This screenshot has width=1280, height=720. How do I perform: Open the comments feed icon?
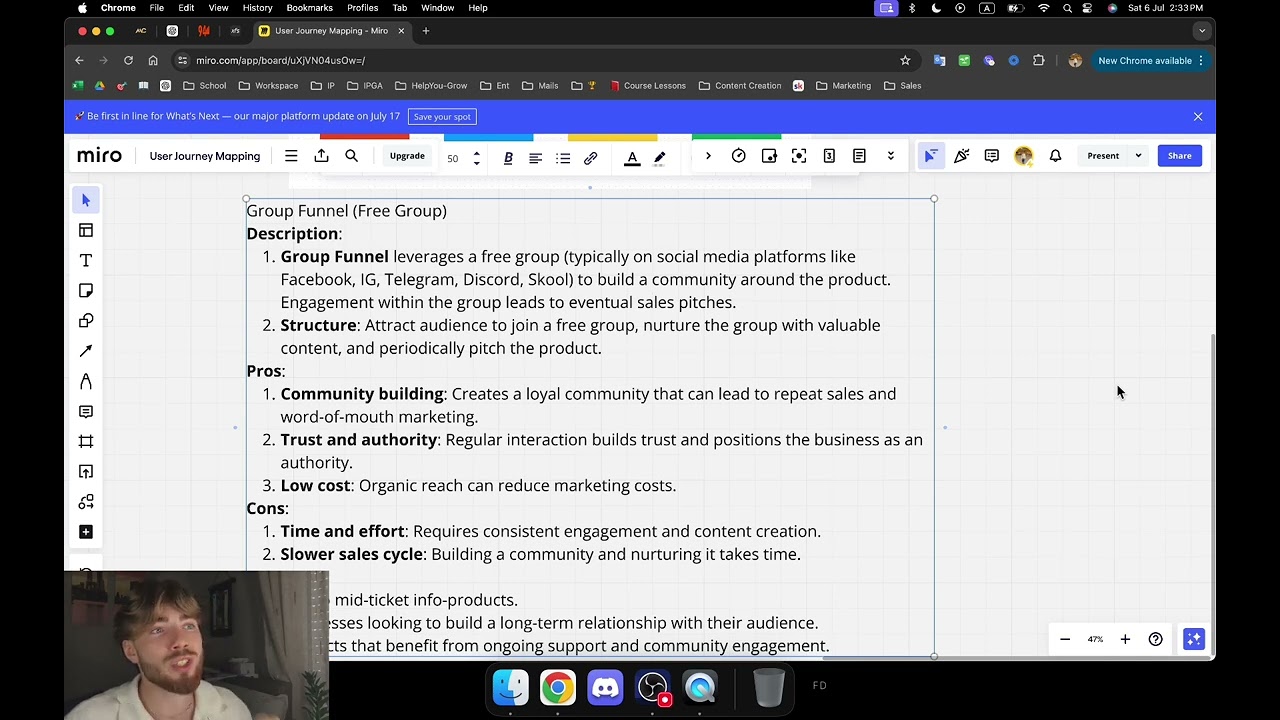pos(992,156)
